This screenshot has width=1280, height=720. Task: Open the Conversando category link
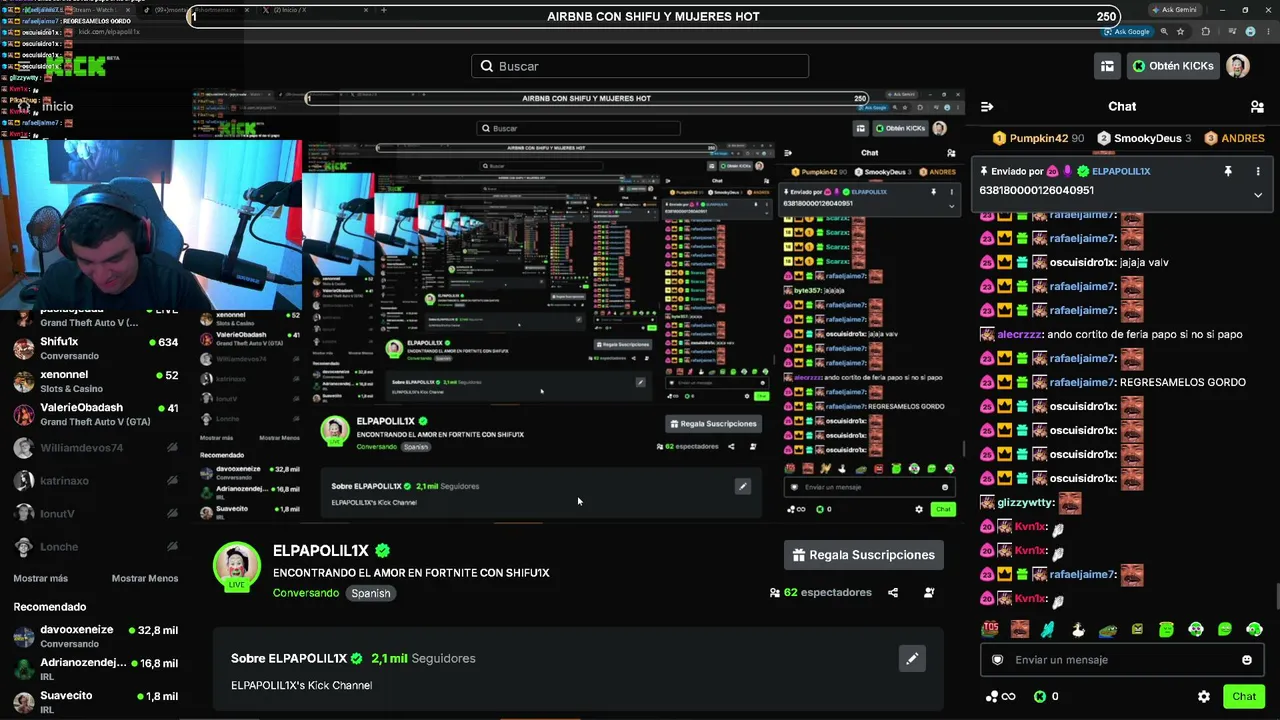[306, 593]
